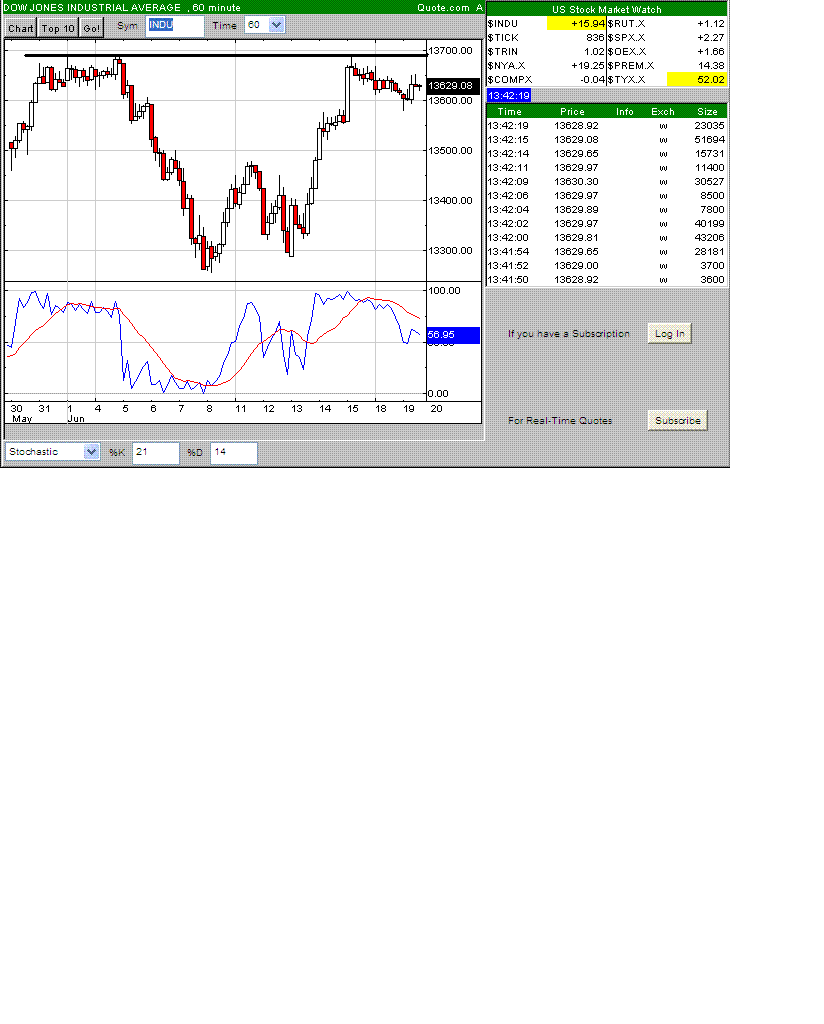The image size is (824, 1024).
Task: Click the Info column header
Action: (x=625, y=112)
